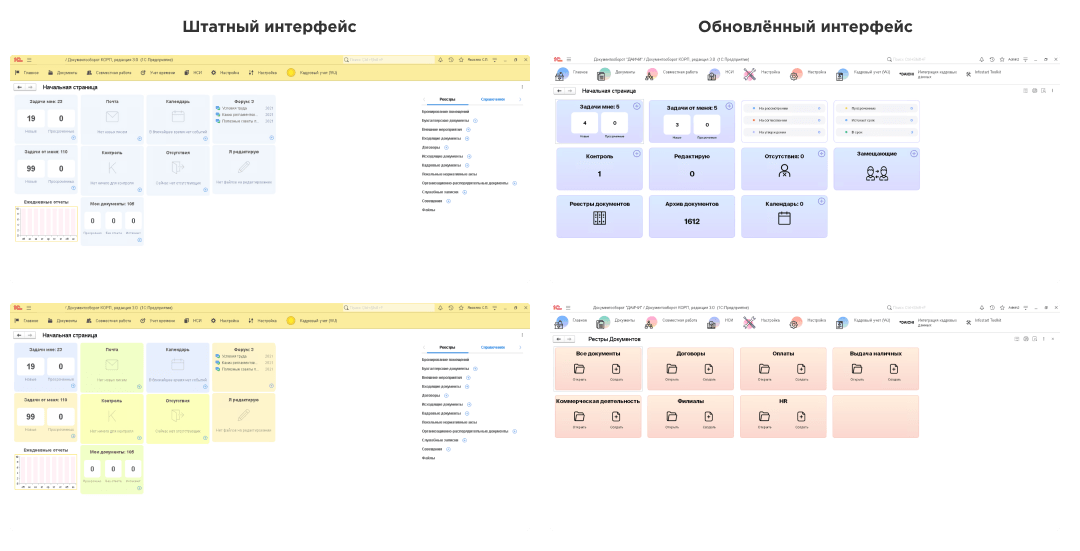Screen dimensions: 1080x551
Task: Select Истекает срок row
Action: (876, 120)
